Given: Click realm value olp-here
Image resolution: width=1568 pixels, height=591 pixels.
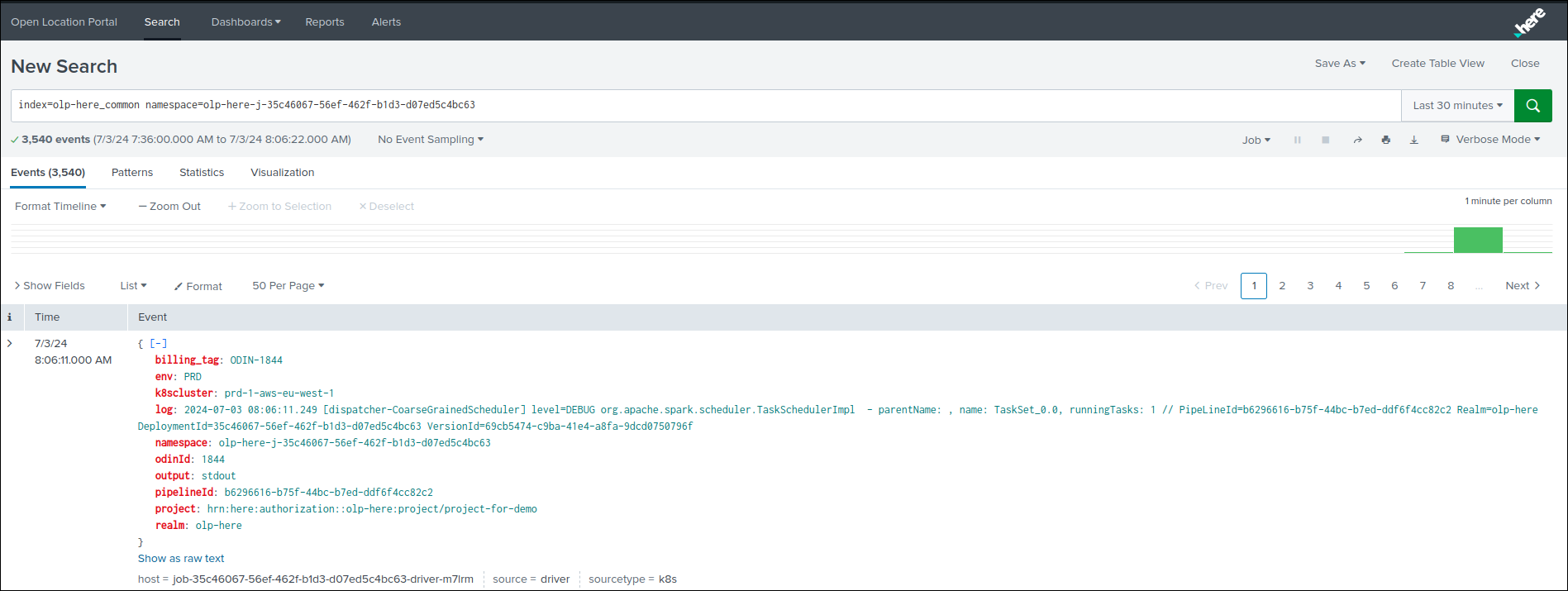Looking at the screenshot, I should coord(219,526).
